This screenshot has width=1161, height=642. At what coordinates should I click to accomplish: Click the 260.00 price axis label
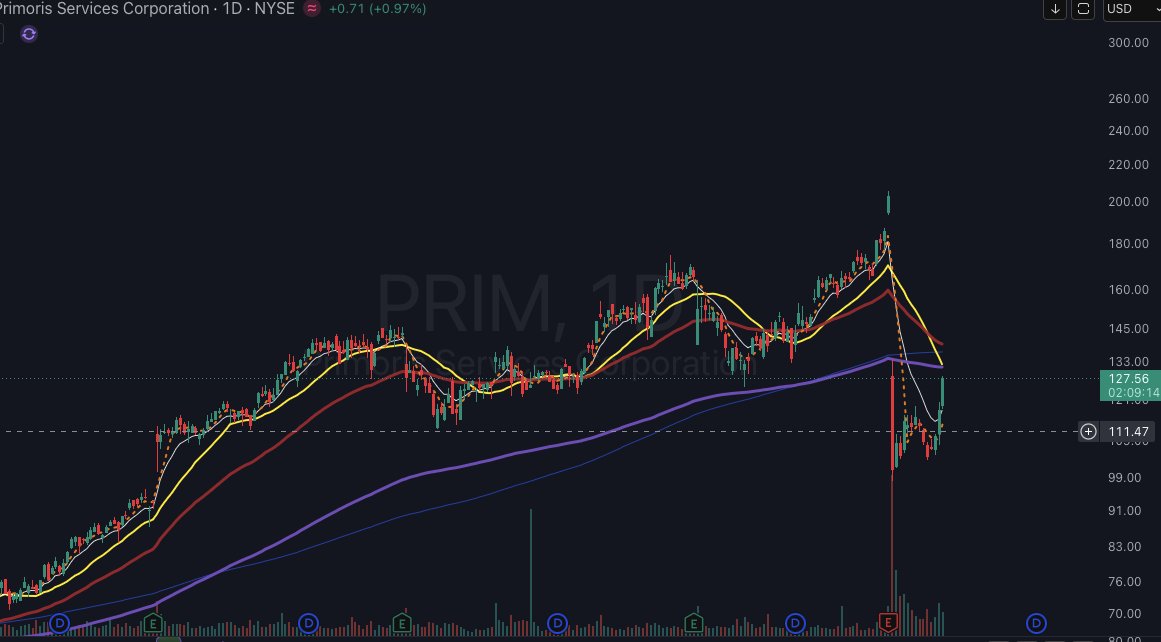click(1128, 98)
